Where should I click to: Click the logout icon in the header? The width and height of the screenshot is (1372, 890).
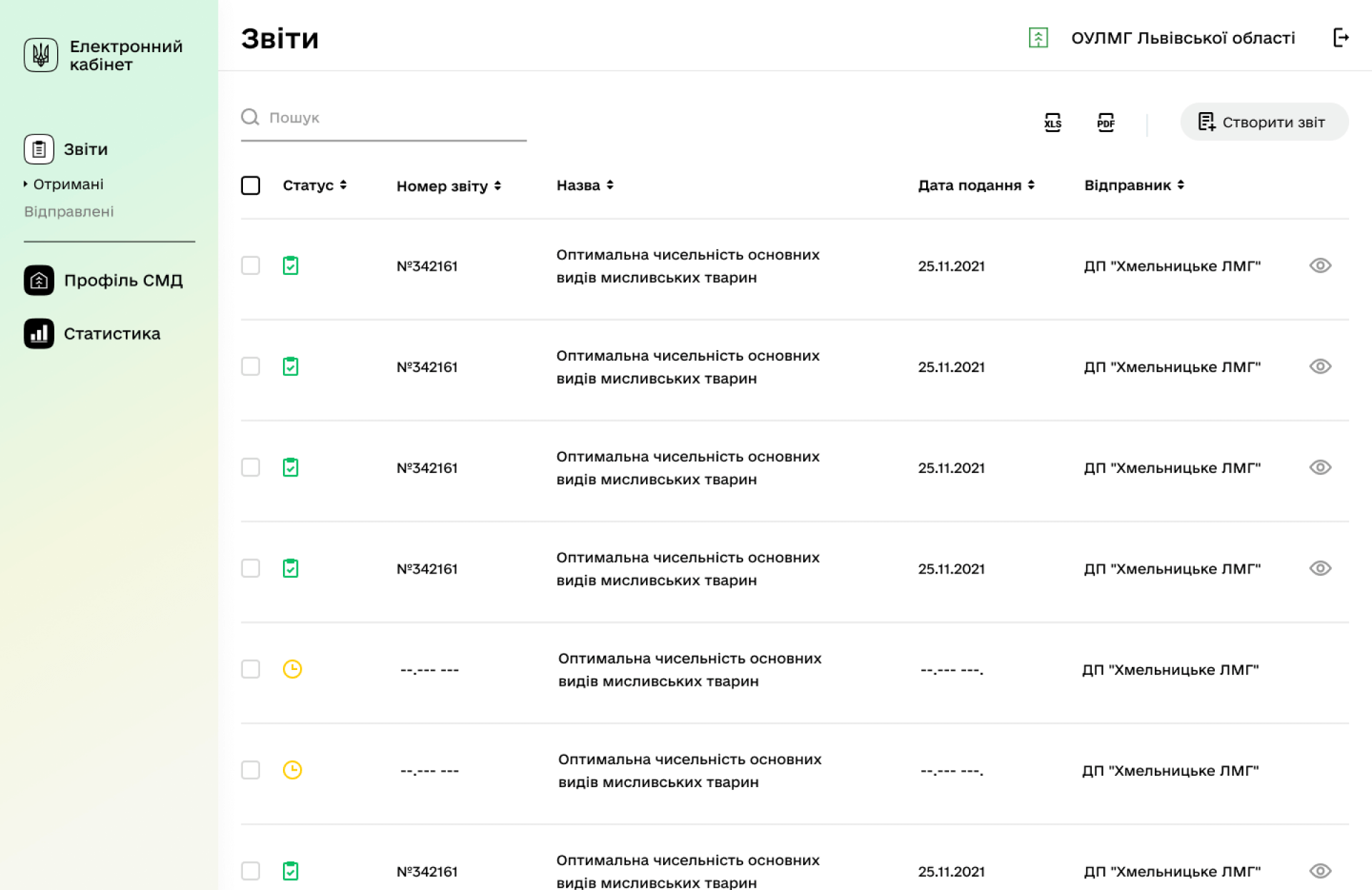point(1341,38)
